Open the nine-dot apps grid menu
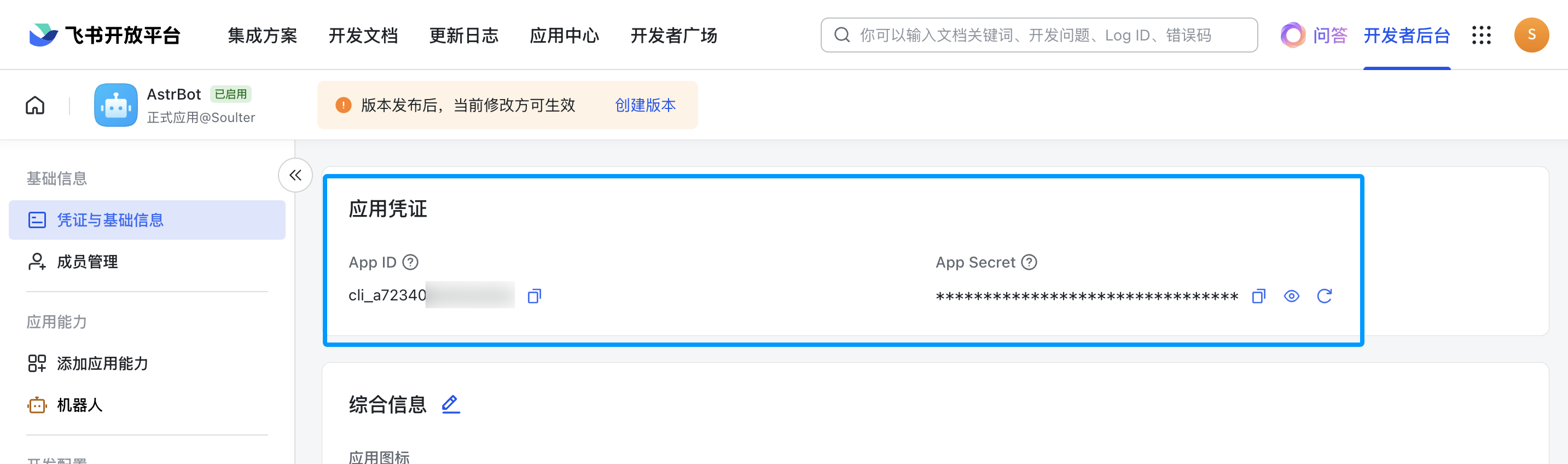The width and height of the screenshot is (1568, 464). pyautogui.click(x=1481, y=36)
